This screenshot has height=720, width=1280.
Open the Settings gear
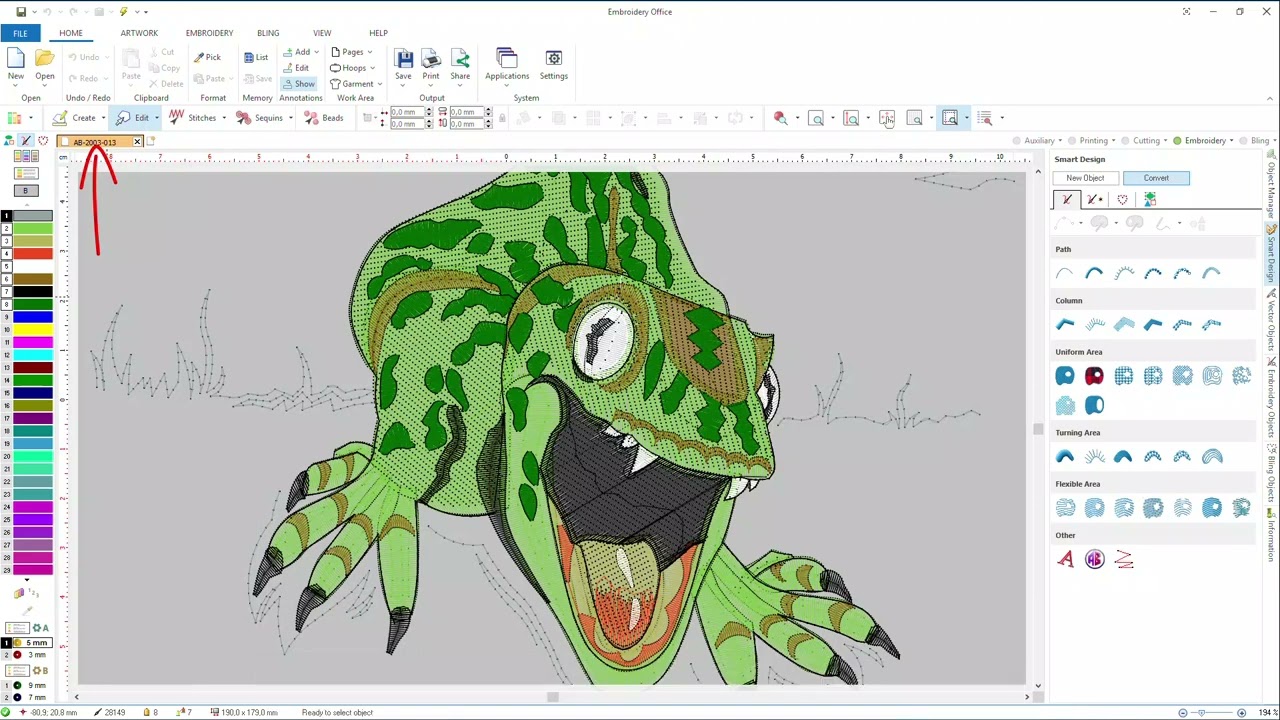coord(554,59)
